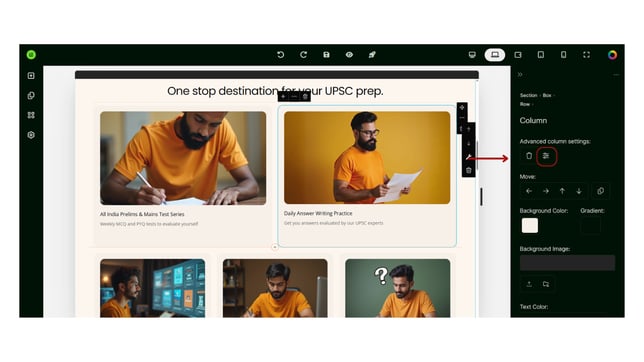Open the blocks grid icon in sidebar
This screenshot has width=644, height=362.
[31, 115]
